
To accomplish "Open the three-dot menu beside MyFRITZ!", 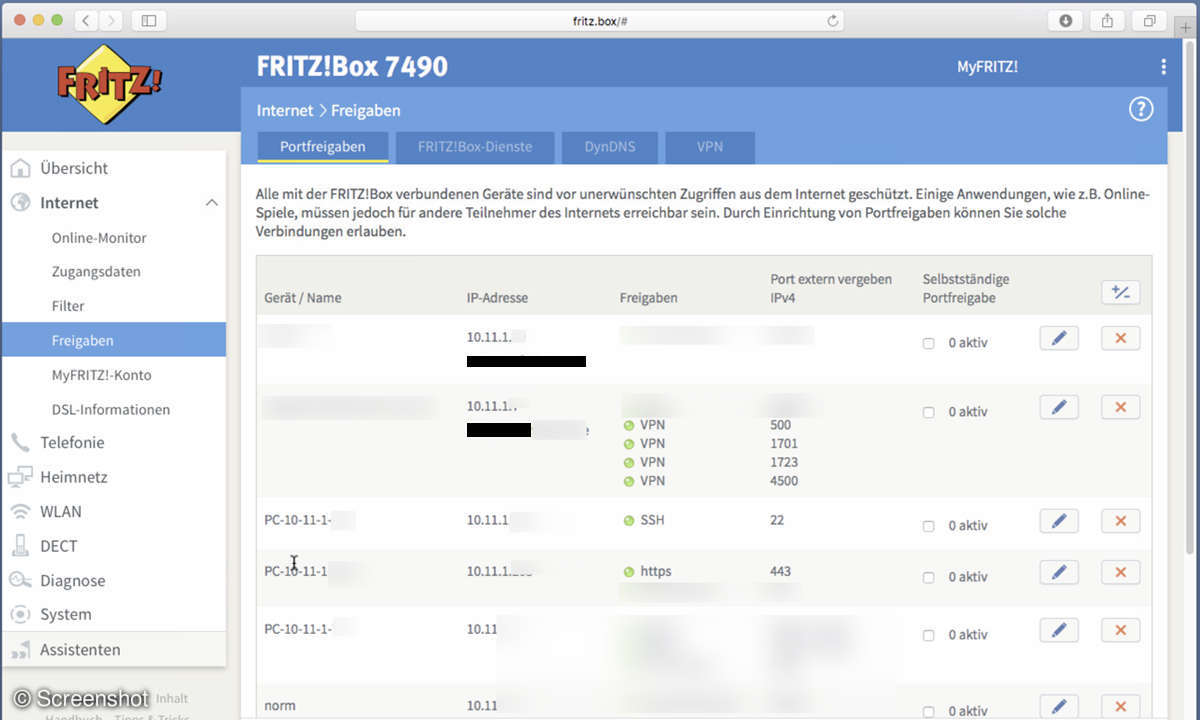I will pos(1163,67).
